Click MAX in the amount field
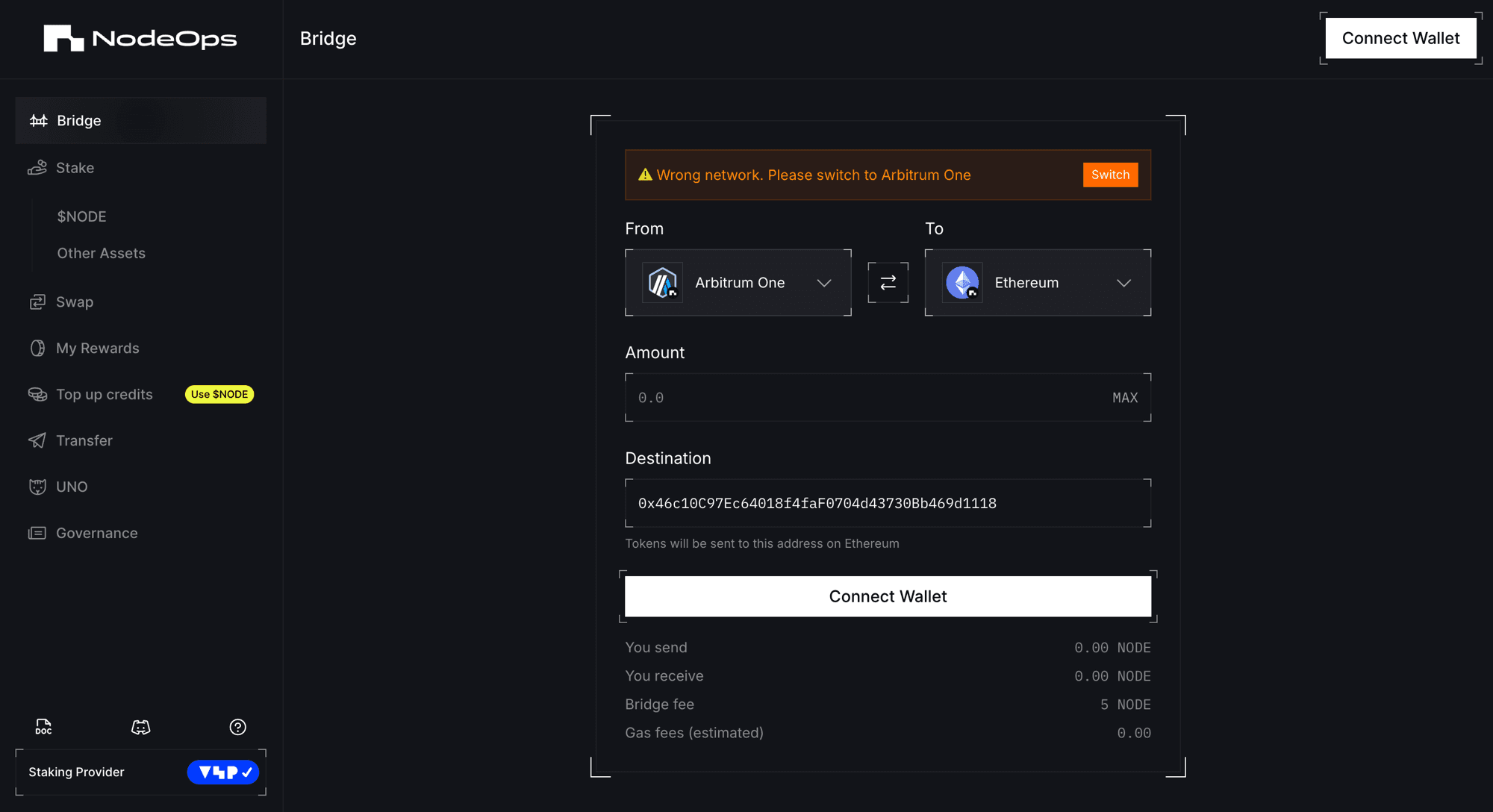This screenshot has width=1493, height=812. tap(1125, 398)
